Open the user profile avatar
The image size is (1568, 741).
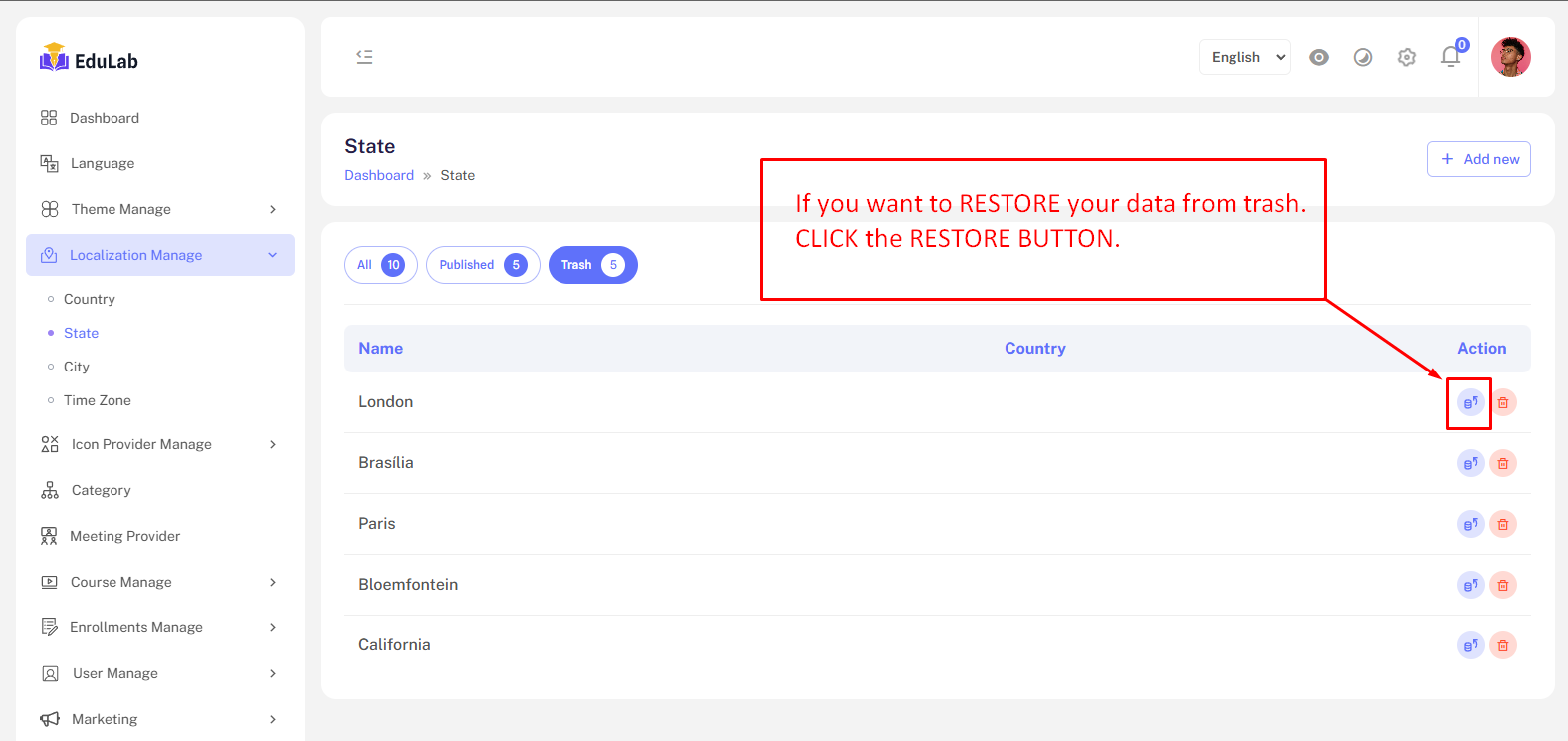[1510, 57]
